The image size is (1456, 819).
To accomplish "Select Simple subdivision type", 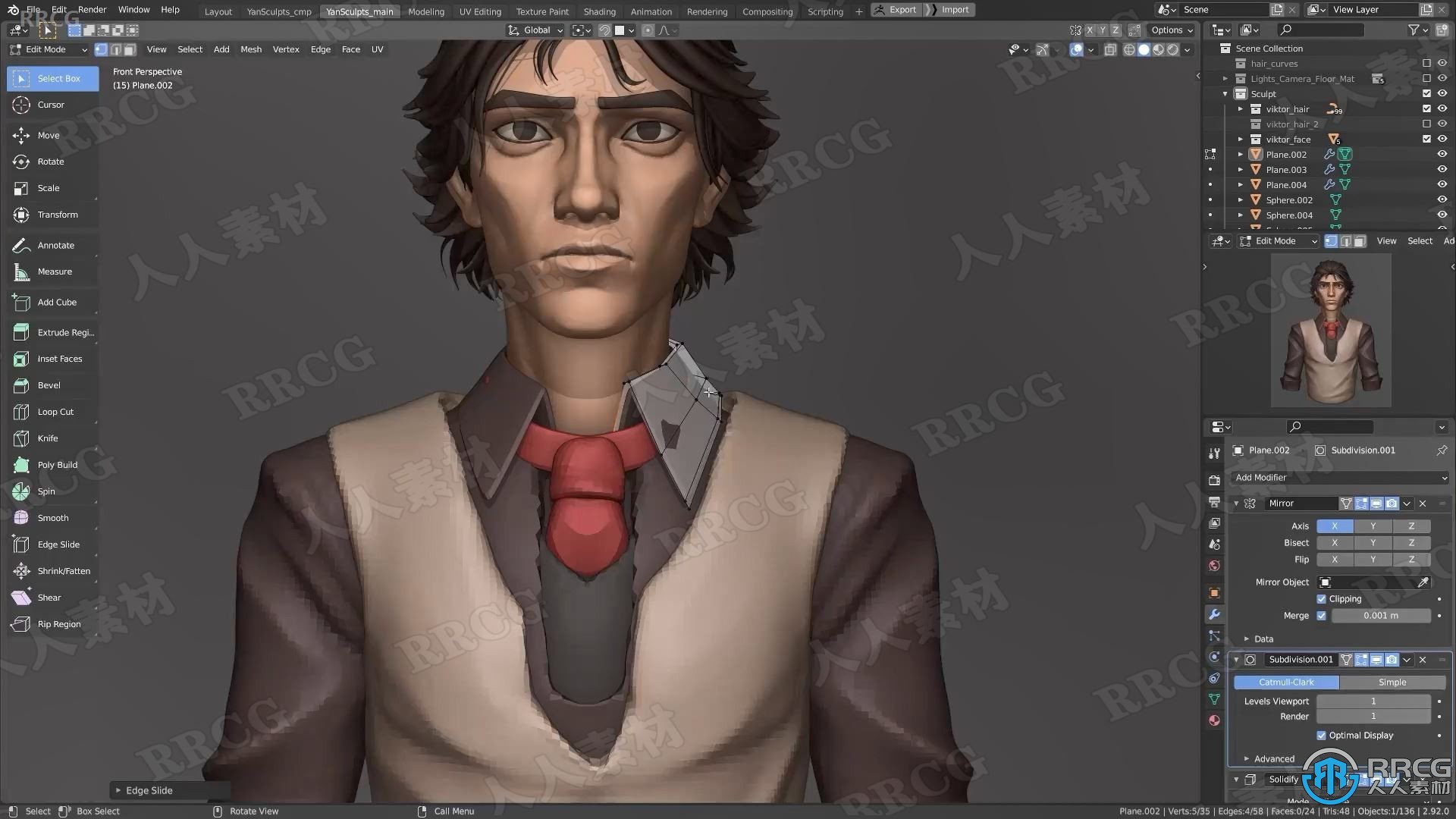I will 1392,682.
